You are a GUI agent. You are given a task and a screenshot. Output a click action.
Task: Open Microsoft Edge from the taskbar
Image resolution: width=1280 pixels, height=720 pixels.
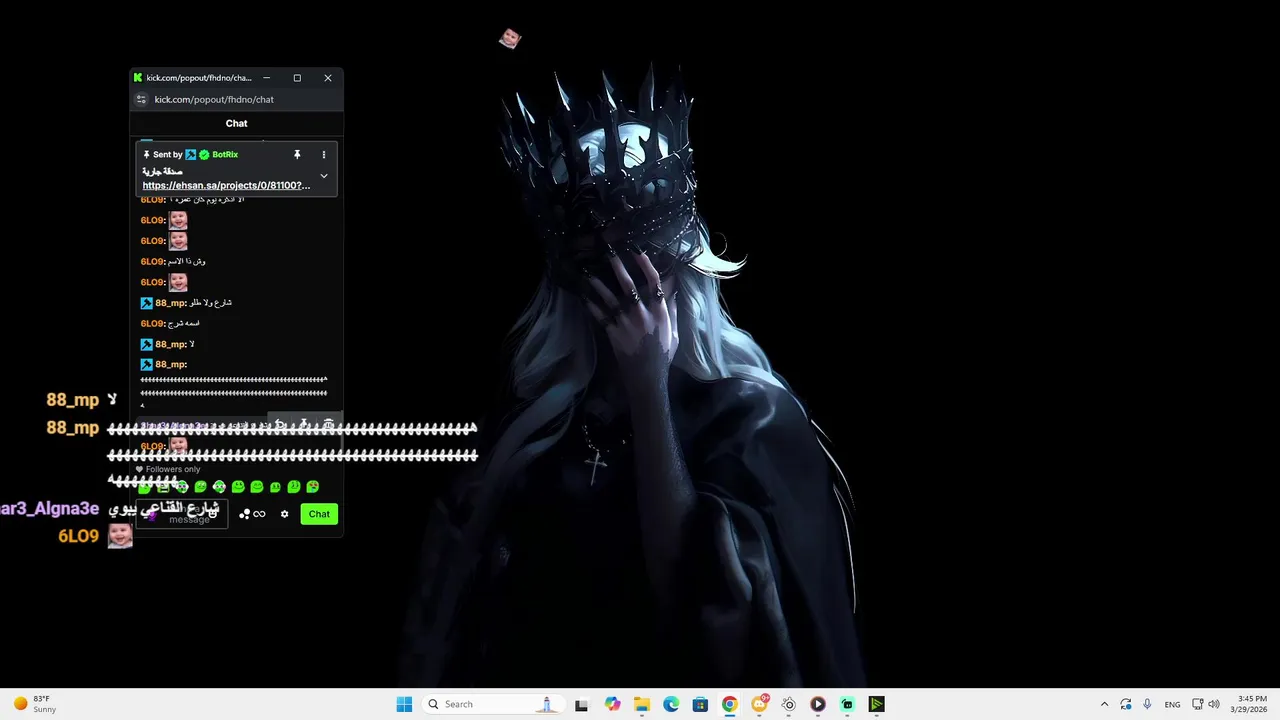coord(671,704)
